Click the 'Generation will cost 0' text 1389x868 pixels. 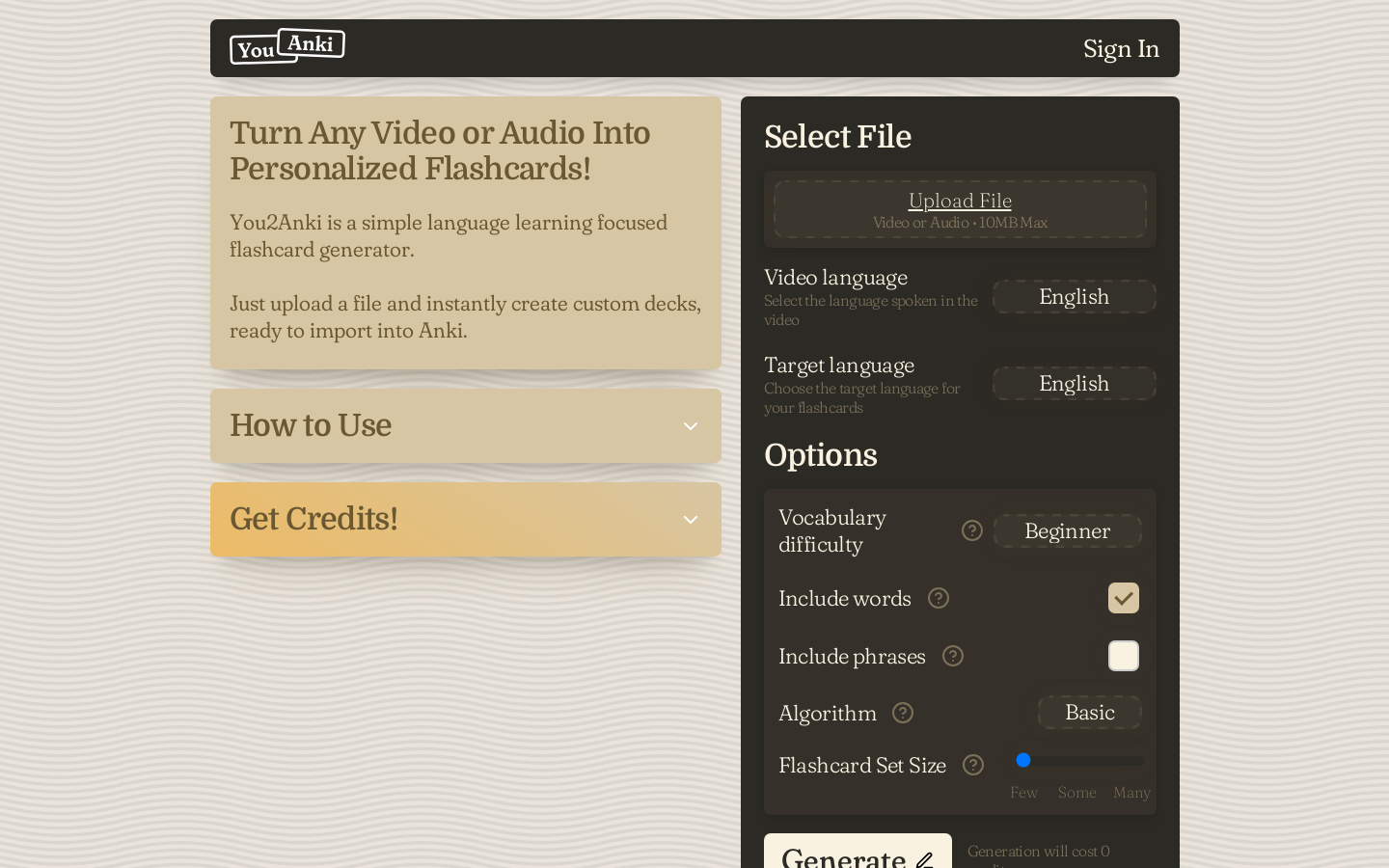(1039, 851)
